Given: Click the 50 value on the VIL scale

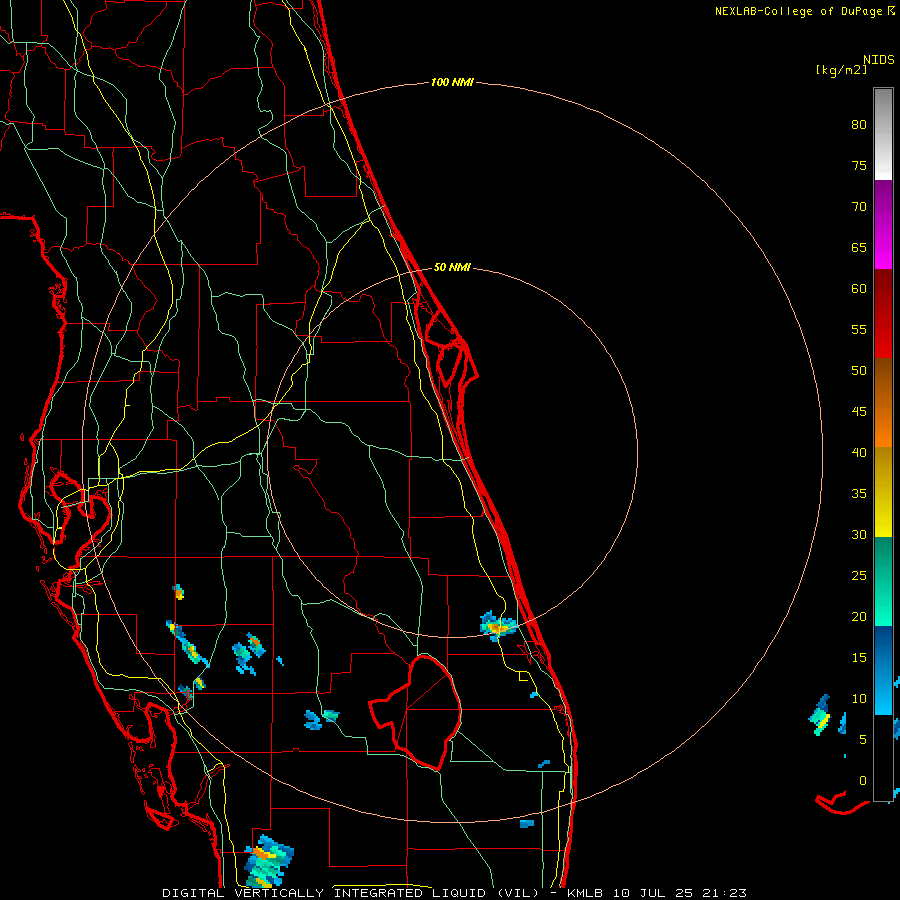Looking at the screenshot, I should pos(859,370).
